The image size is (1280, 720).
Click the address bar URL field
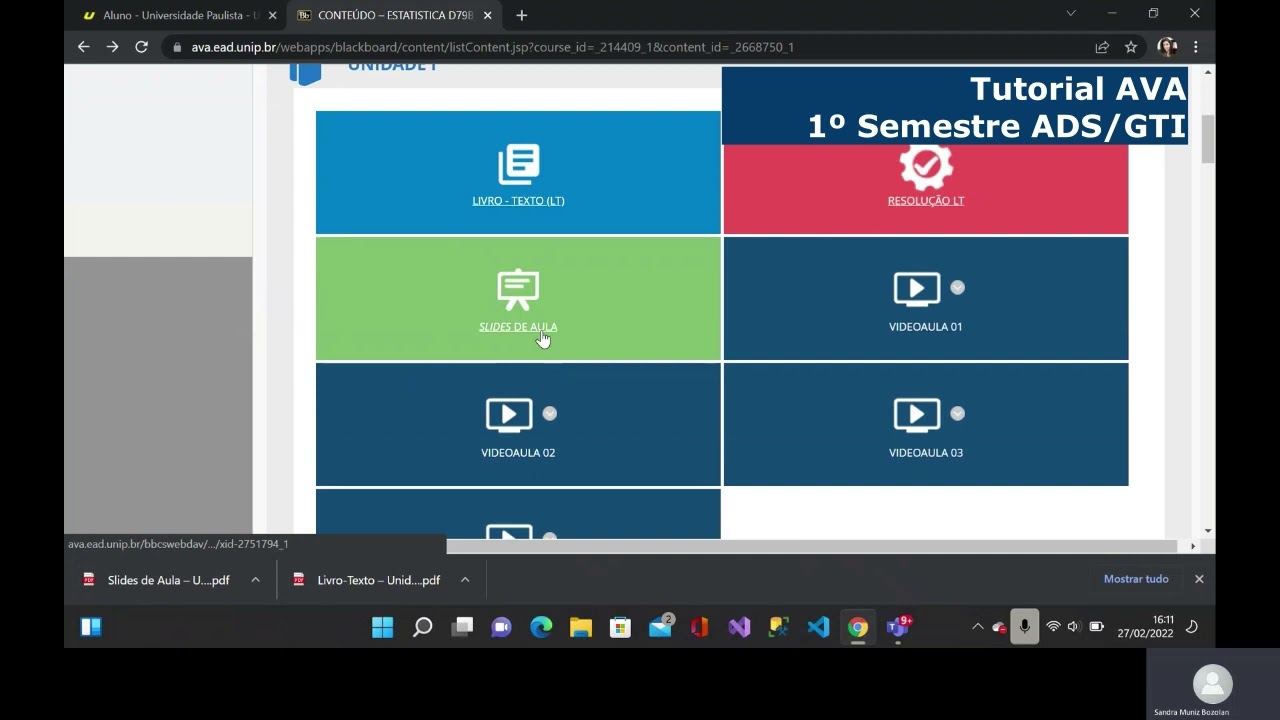(x=630, y=47)
